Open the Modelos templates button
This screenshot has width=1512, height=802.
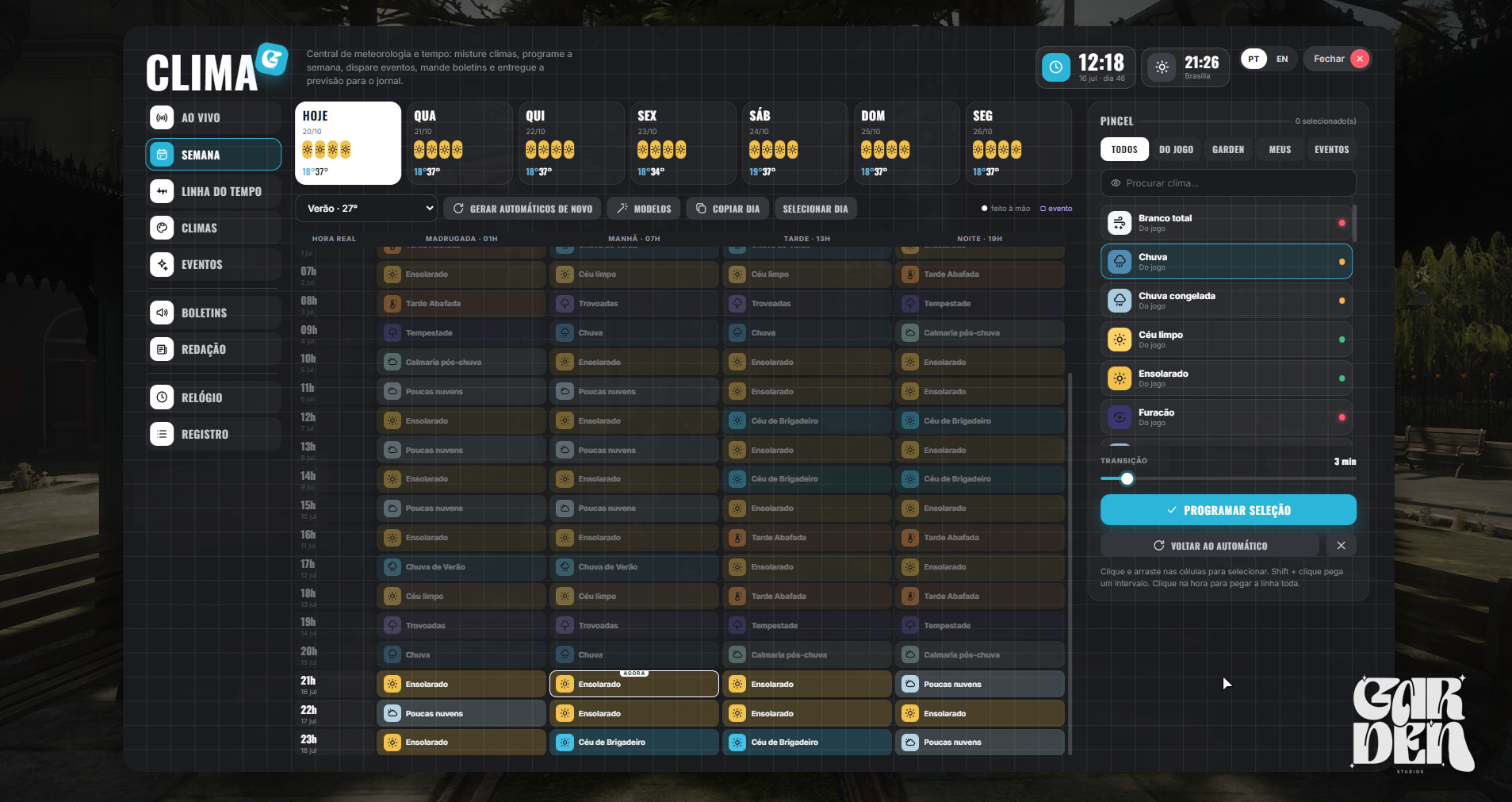click(644, 209)
